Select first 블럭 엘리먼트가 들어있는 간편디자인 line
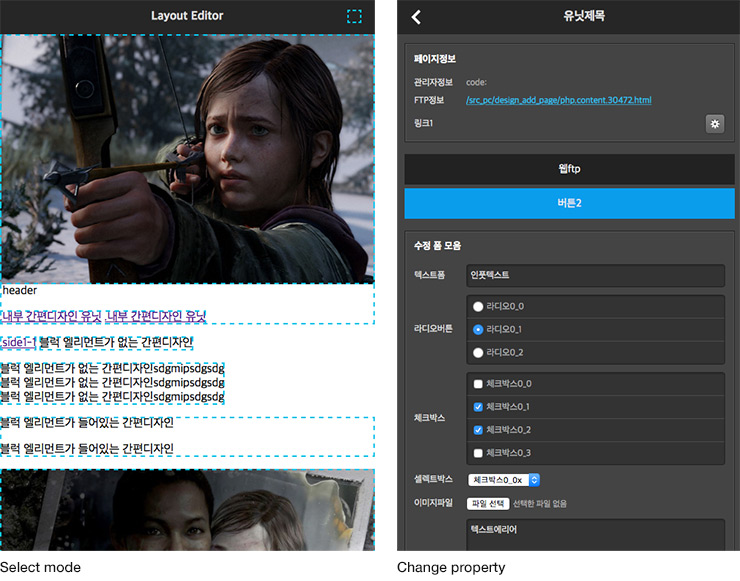 [87, 422]
